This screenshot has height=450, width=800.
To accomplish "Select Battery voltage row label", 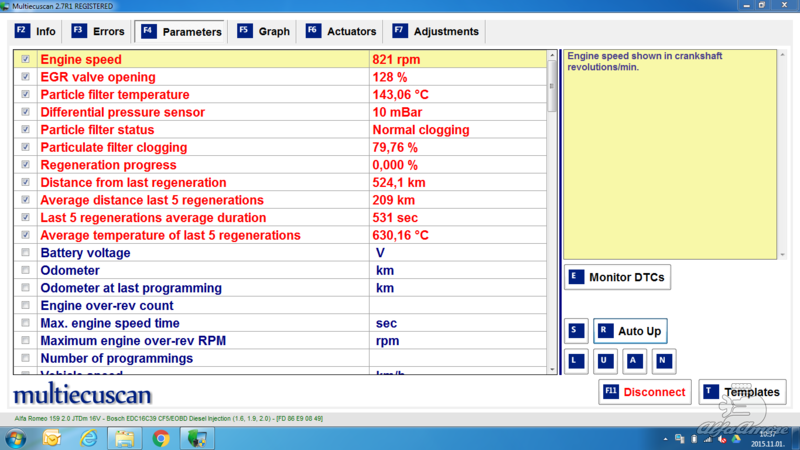I will click(85, 253).
